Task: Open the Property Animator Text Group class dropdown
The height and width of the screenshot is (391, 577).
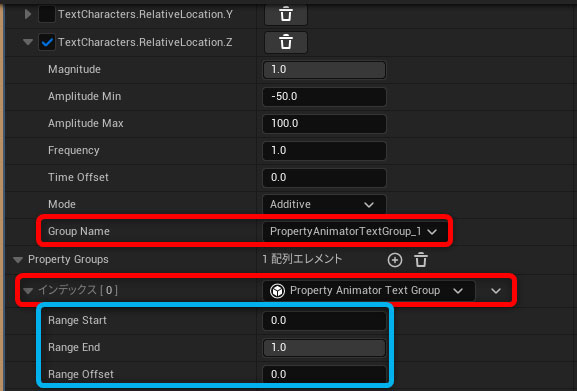Action: pyautogui.click(x=368, y=291)
